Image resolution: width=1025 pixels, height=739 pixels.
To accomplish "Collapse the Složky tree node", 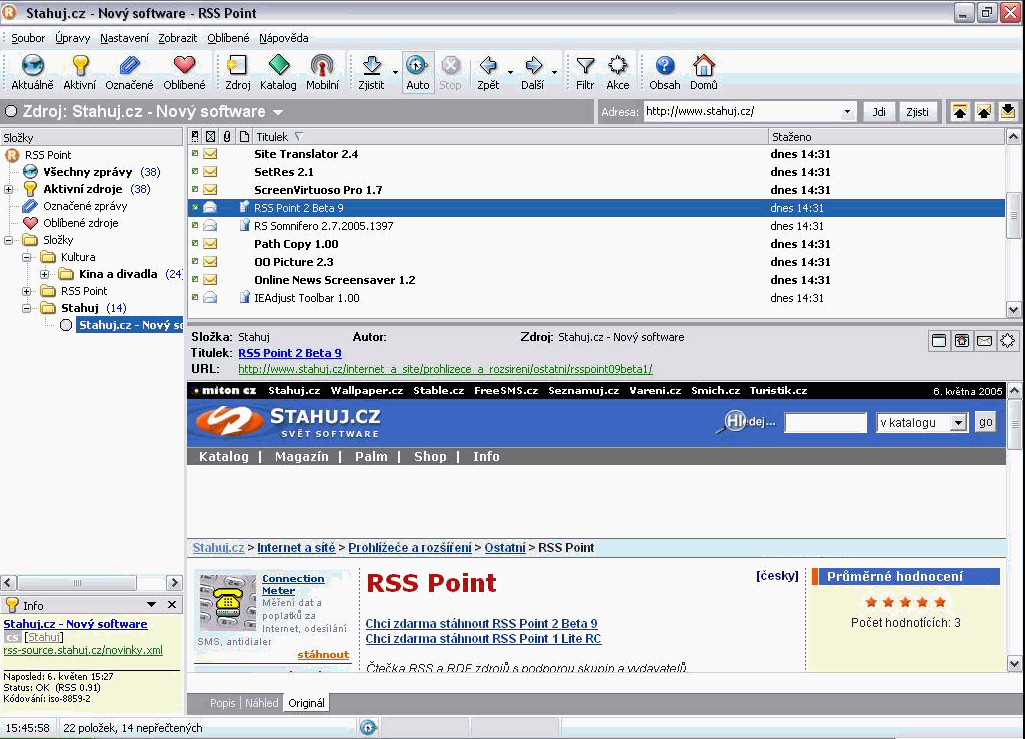I will tap(8, 240).
